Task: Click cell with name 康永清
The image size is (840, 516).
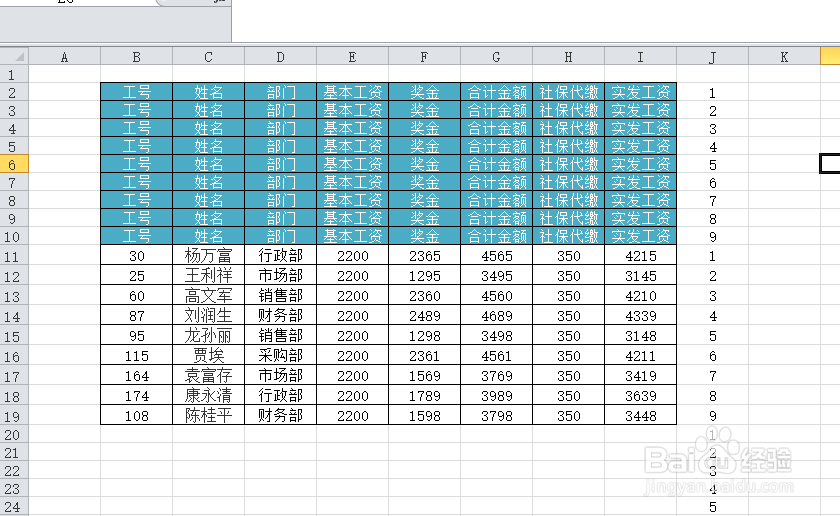Action: point(208,395)
